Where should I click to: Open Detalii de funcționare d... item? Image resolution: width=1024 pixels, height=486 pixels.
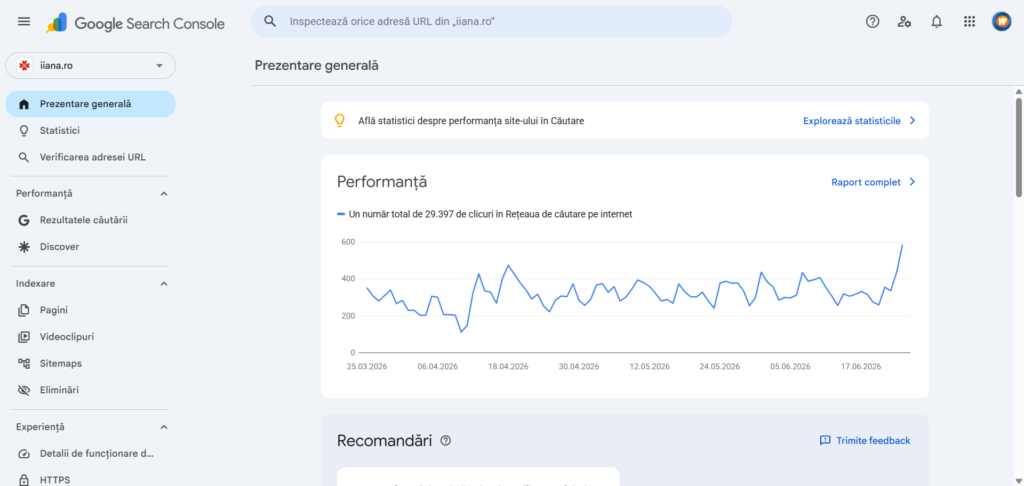[x=90, y=453]
